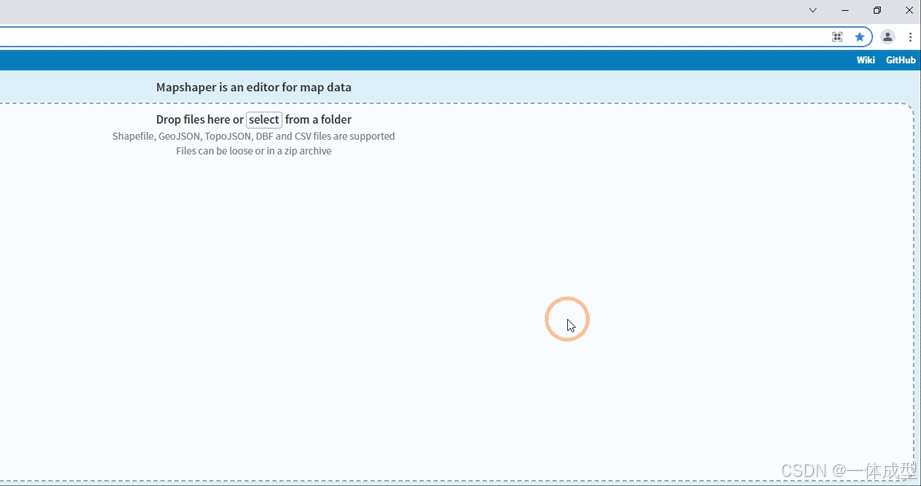The height and width of the screenshot is (486, 921).
Task: Expand the tab search chevron
Action: 813,10
